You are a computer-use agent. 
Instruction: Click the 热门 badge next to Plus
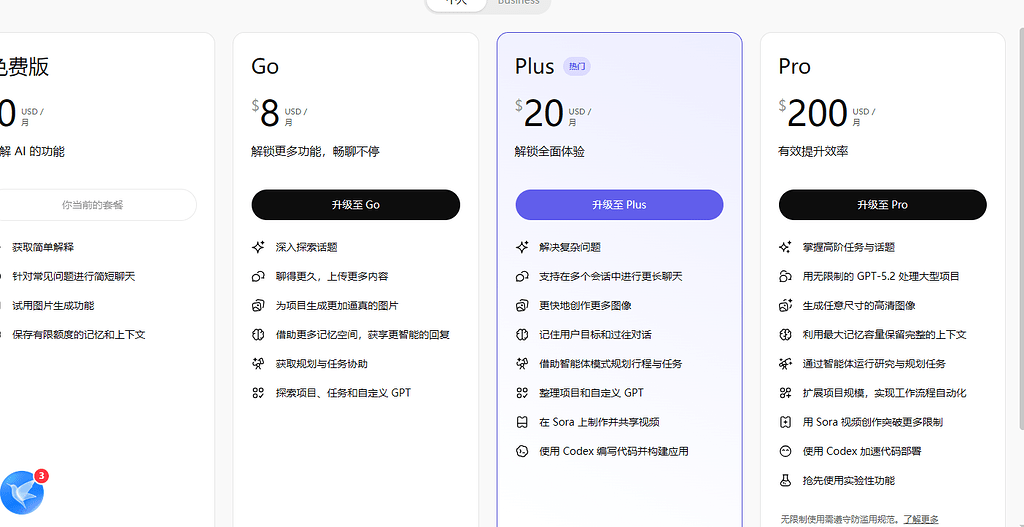coord(577,66)
